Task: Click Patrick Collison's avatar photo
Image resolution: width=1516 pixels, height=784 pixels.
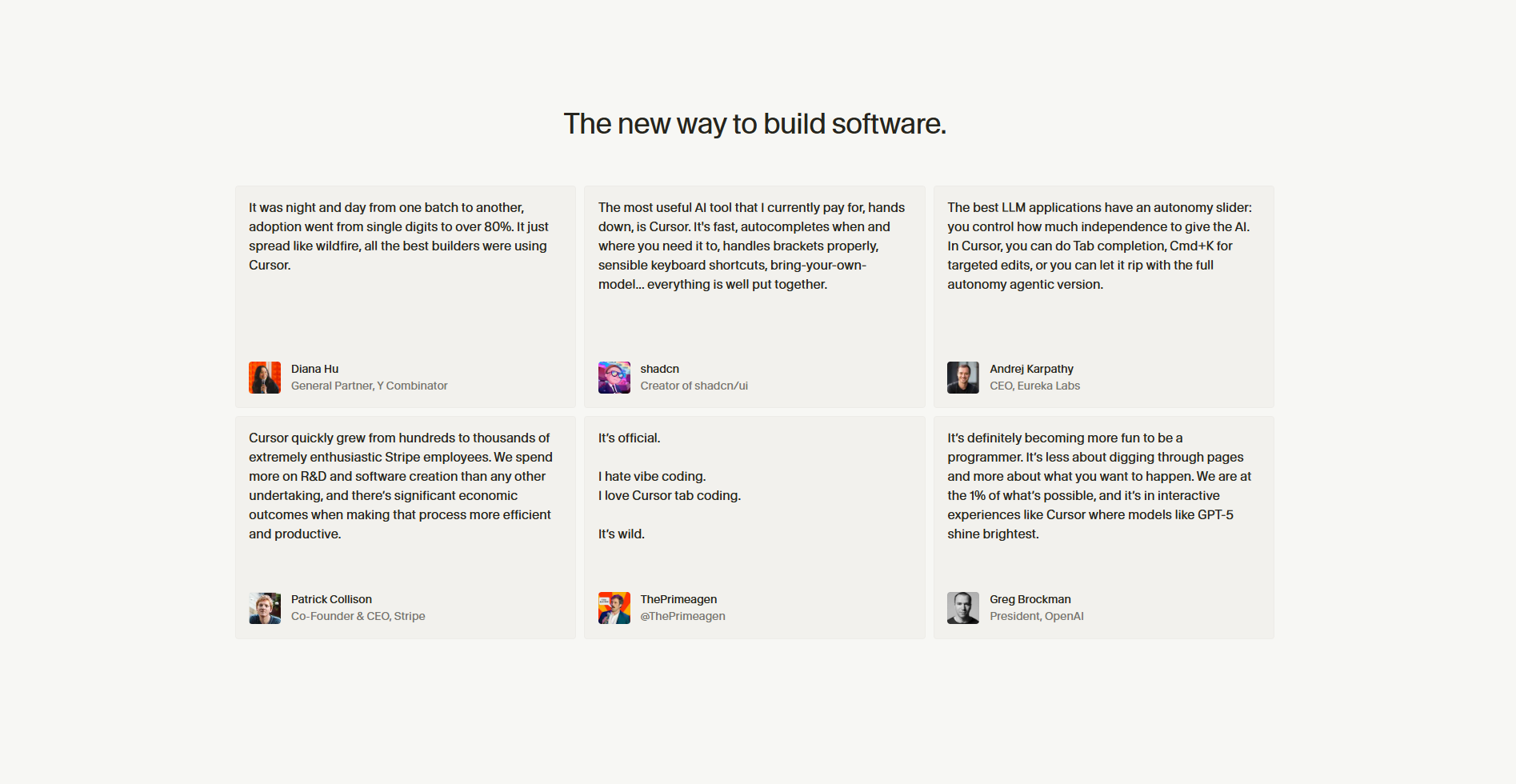Action: 265,608
